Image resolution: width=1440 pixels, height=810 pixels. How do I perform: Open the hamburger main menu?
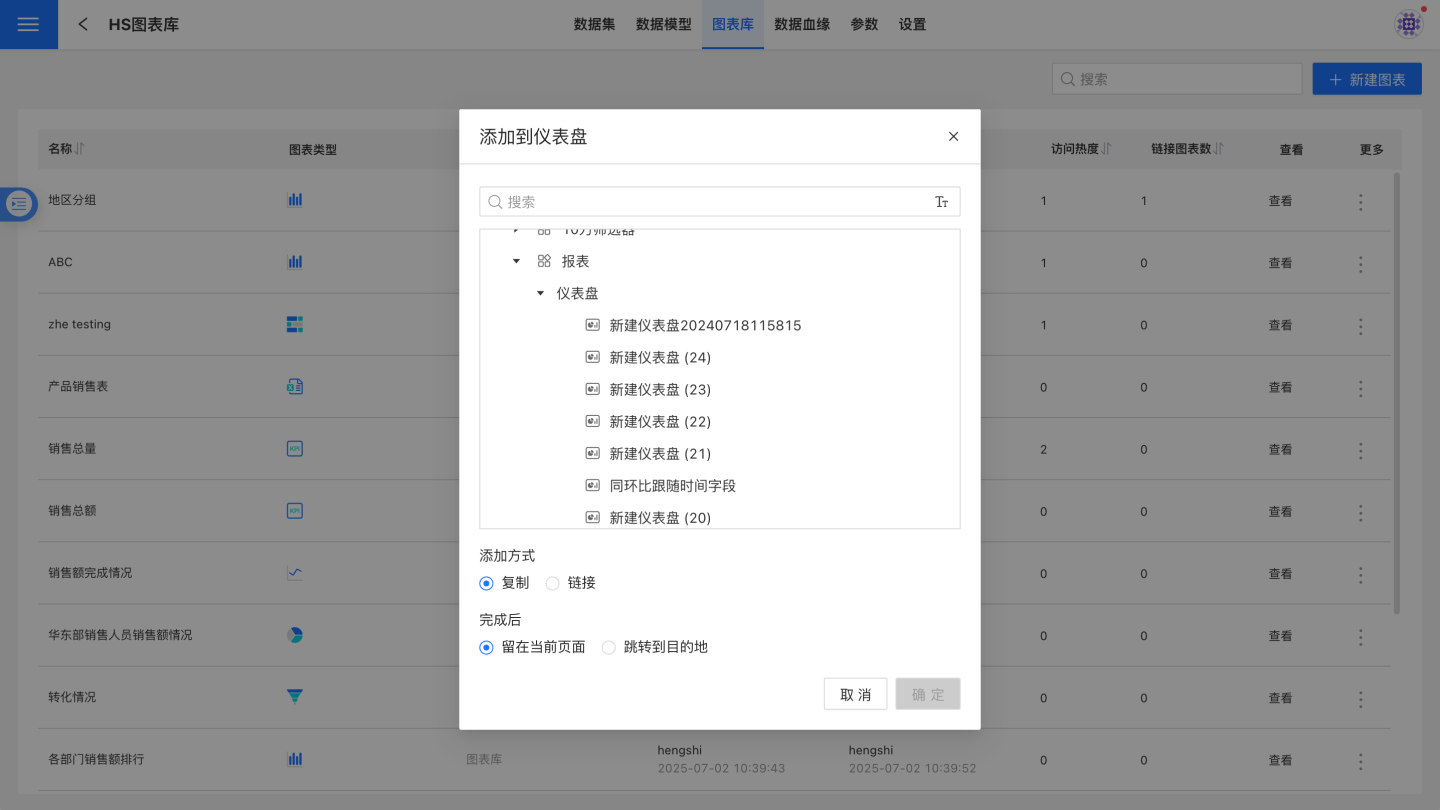[28, 24]
